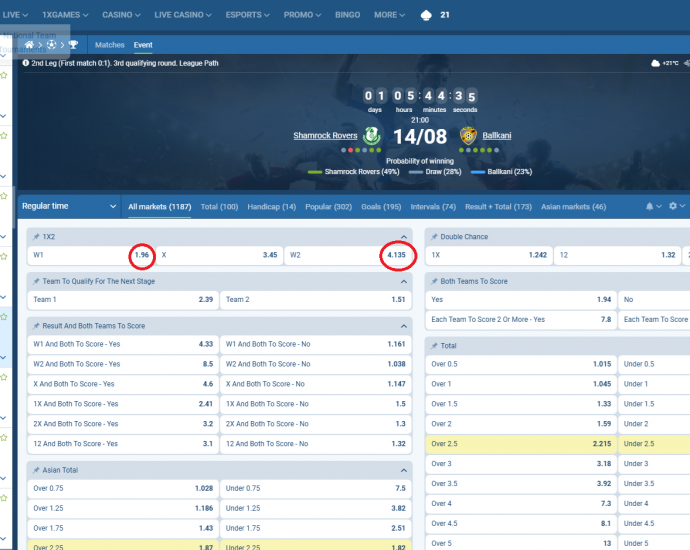Select Under 1.75 Asian Total at 2.51
Image resolution: width=690 pixels, height=550 pixels.
[x=316, y=528]
